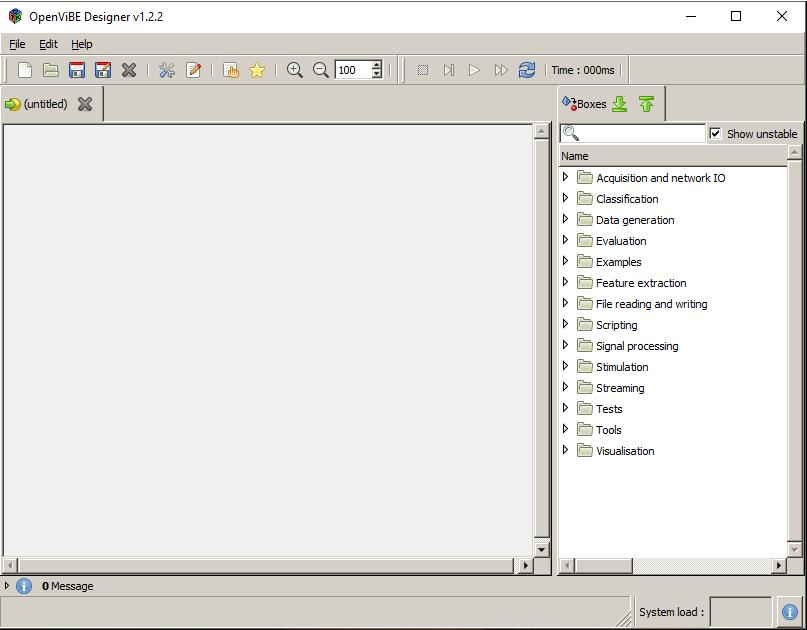Expand the Tests tree arrow

click(565, 408)
